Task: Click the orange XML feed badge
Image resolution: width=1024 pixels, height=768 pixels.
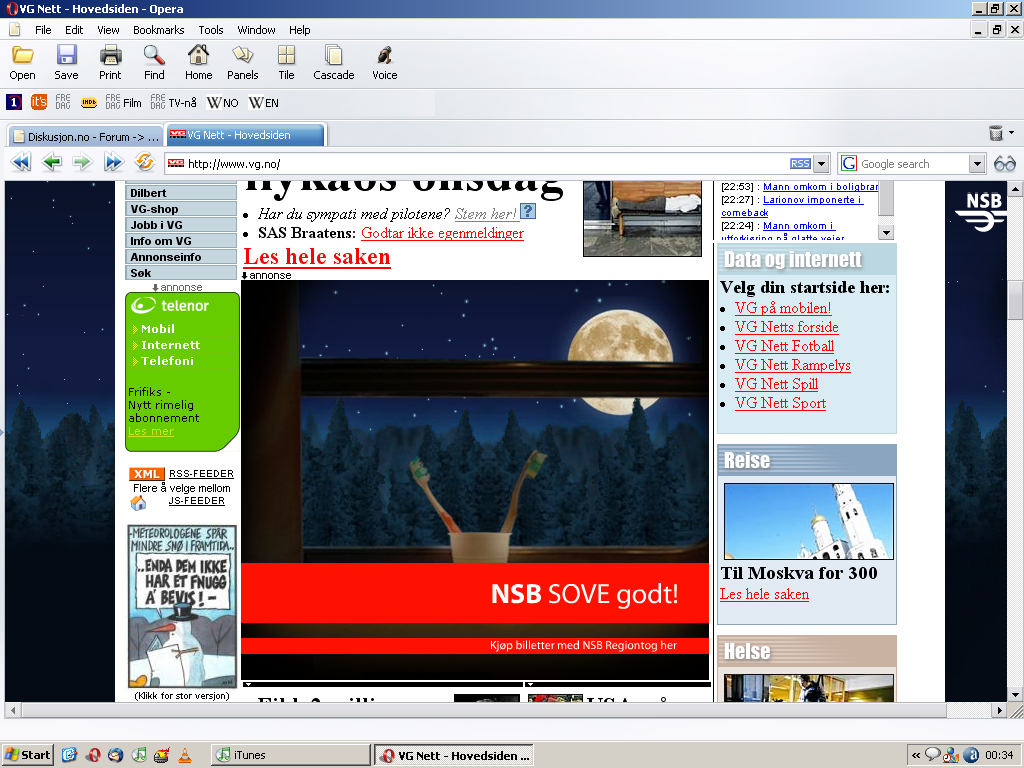Action: coord(146,474)
